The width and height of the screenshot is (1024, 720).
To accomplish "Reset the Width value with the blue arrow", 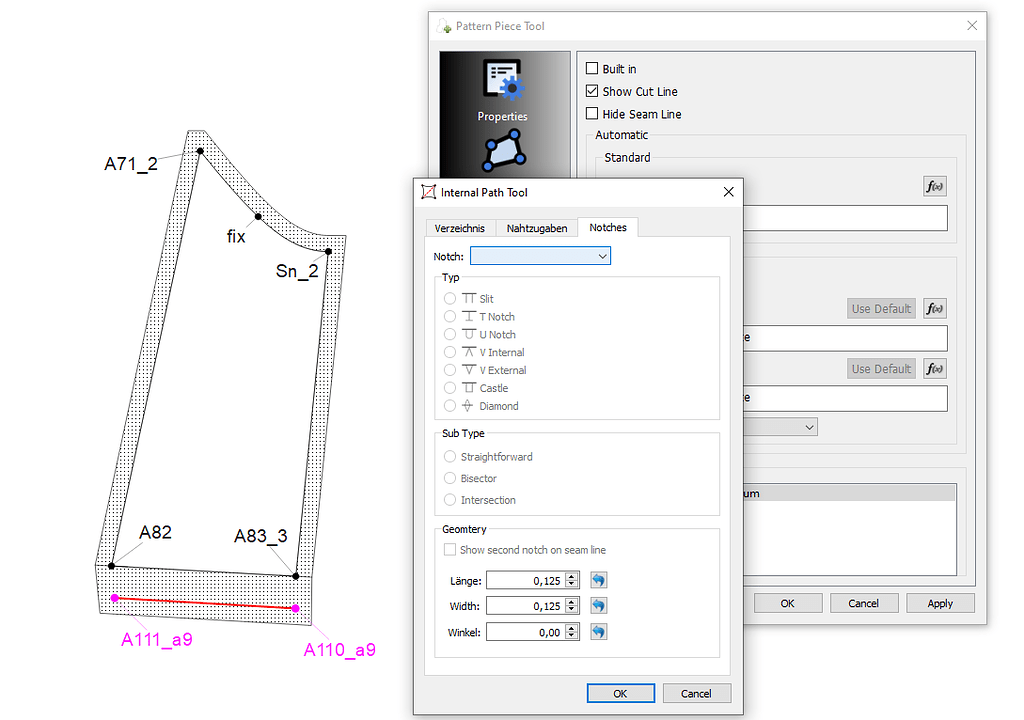I will tap(598, 605).
